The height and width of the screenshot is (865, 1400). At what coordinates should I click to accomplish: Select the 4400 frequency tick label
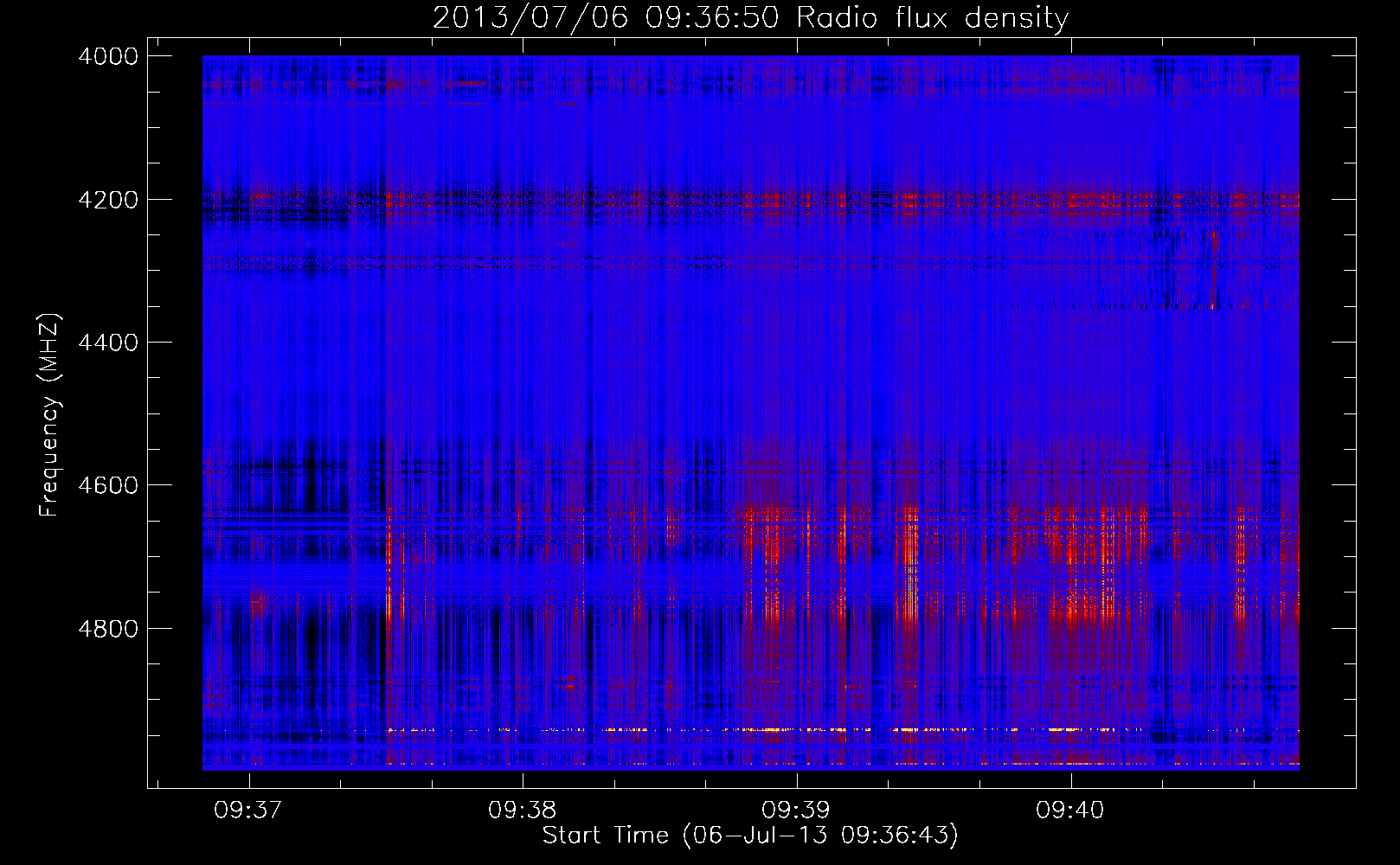pyautogui.click(x=108, y=343)
